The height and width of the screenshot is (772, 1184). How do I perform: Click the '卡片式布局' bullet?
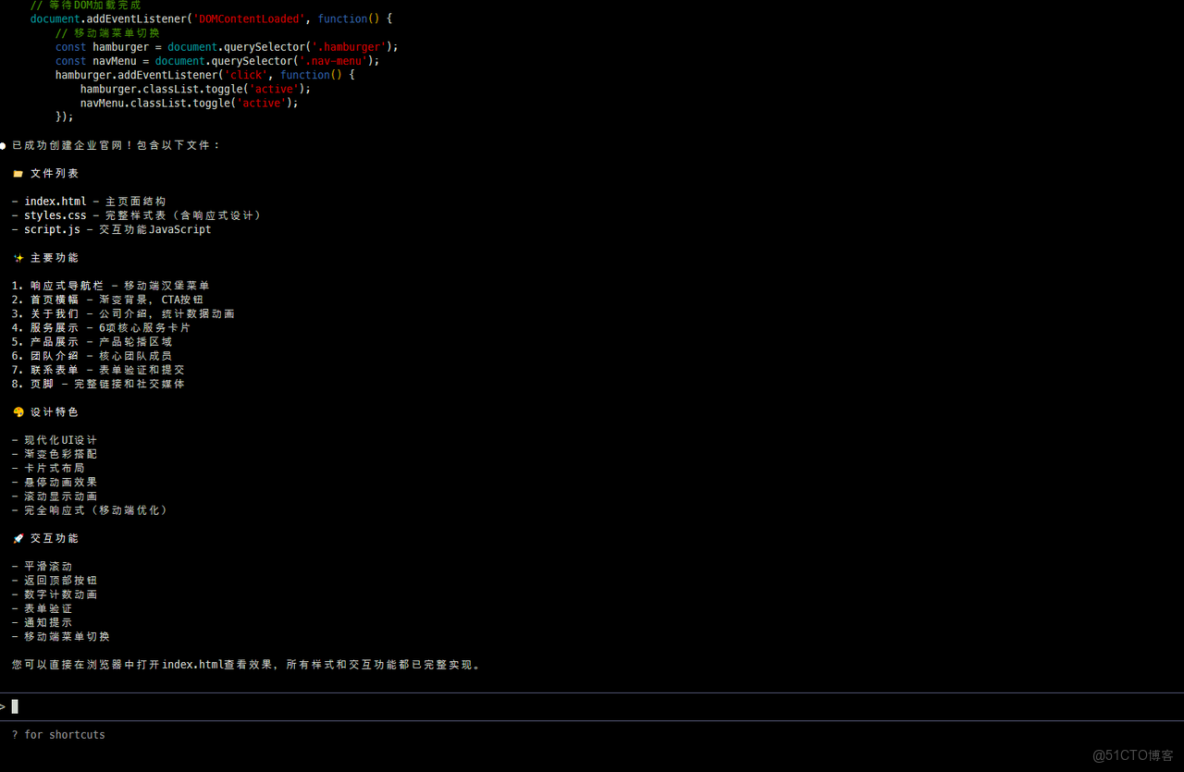click(48, 468)
